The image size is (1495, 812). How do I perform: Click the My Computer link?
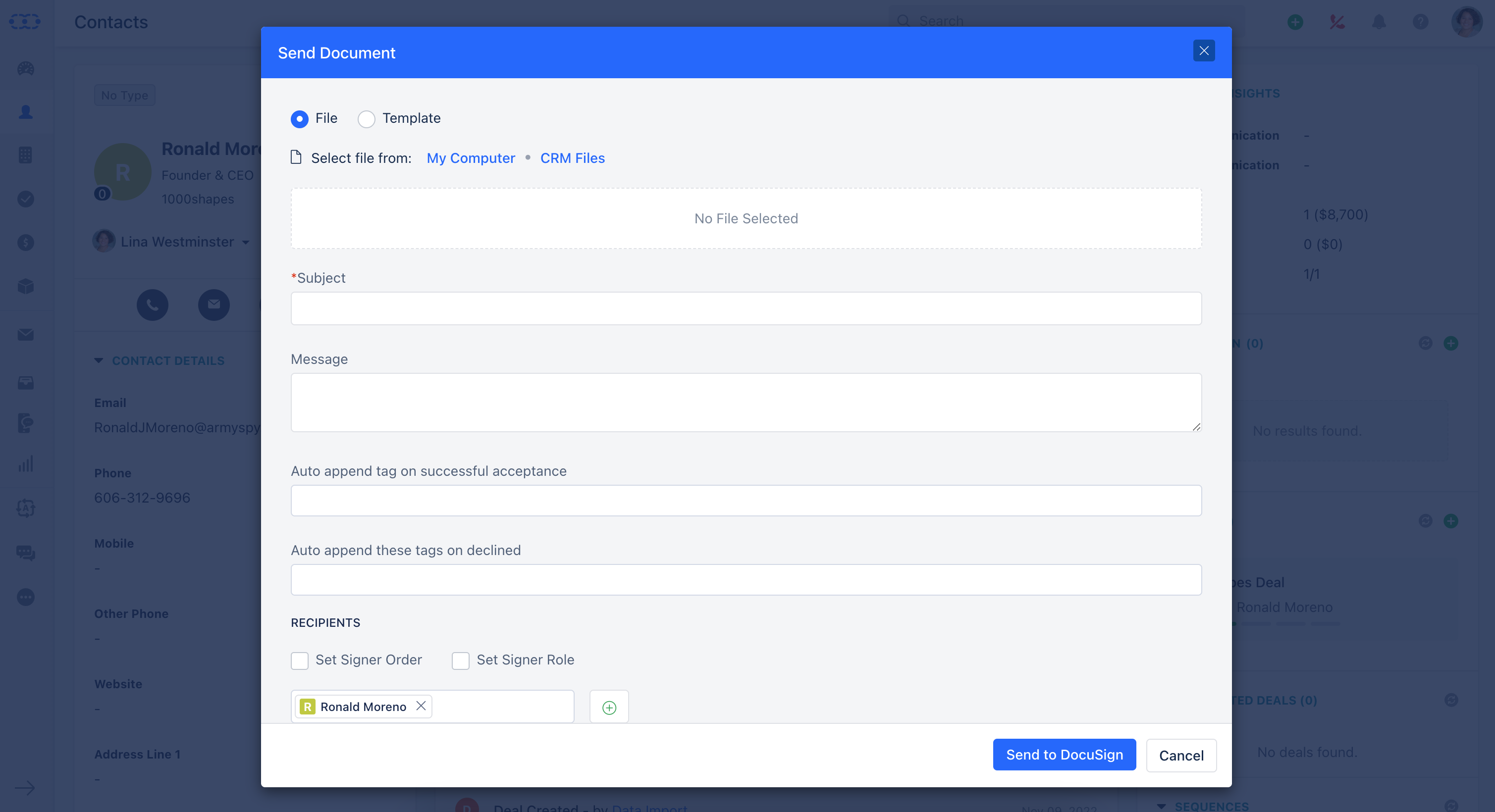[x=470, y=158]
